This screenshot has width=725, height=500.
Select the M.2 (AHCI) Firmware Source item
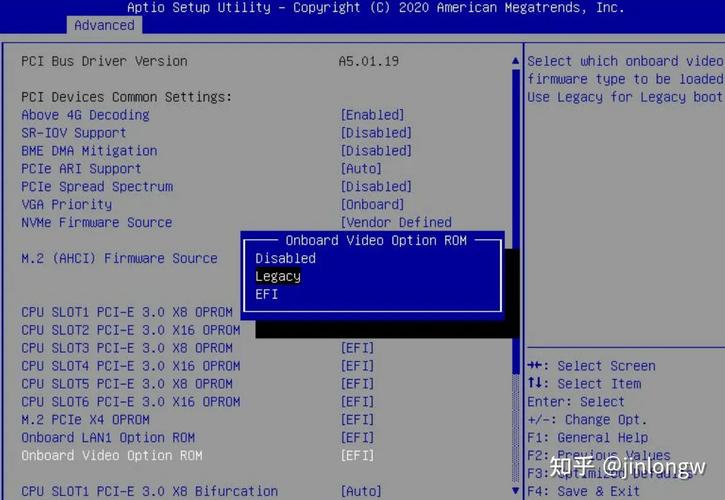119,258
